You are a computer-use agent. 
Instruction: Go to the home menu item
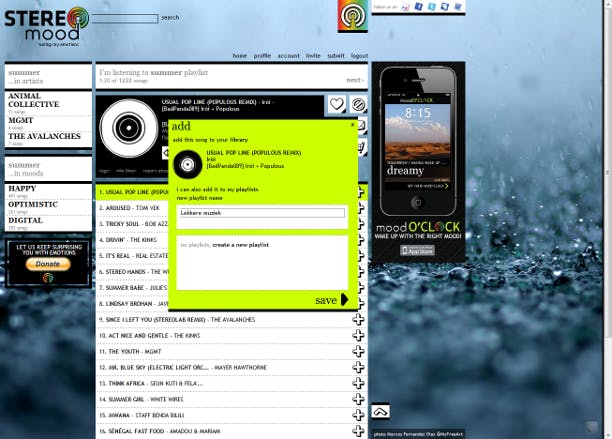click(240, 56)
